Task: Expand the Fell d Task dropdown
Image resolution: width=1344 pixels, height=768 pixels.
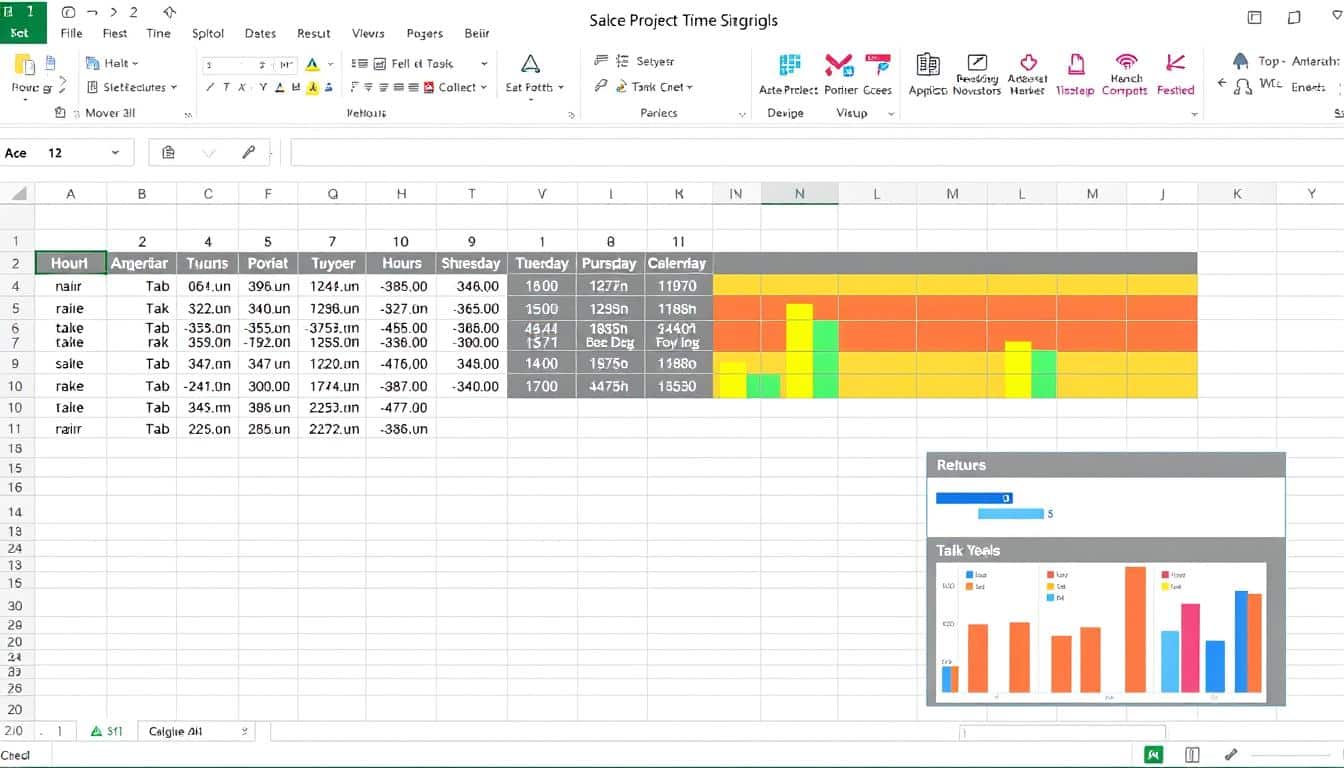Action: click(x=485, y=63)
